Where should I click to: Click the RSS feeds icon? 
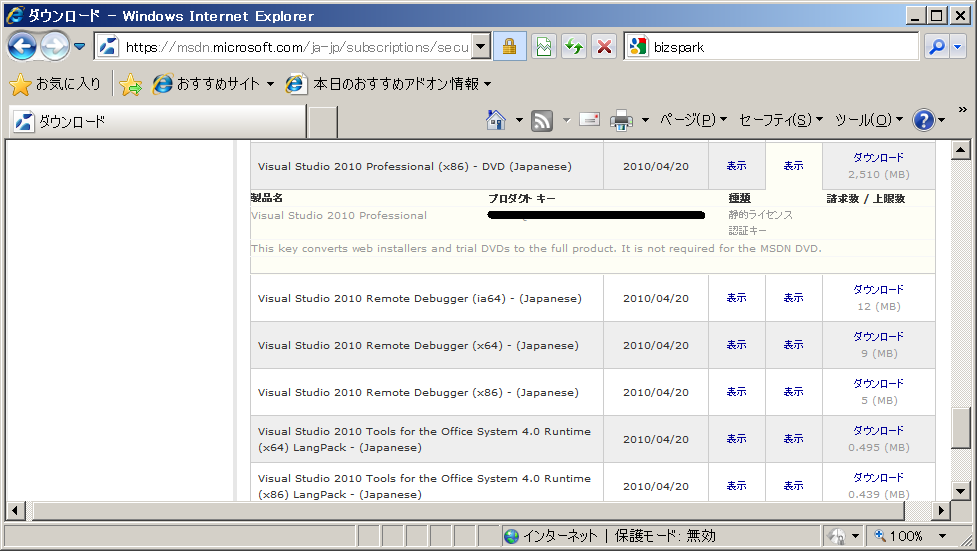[x=542, y=120]
